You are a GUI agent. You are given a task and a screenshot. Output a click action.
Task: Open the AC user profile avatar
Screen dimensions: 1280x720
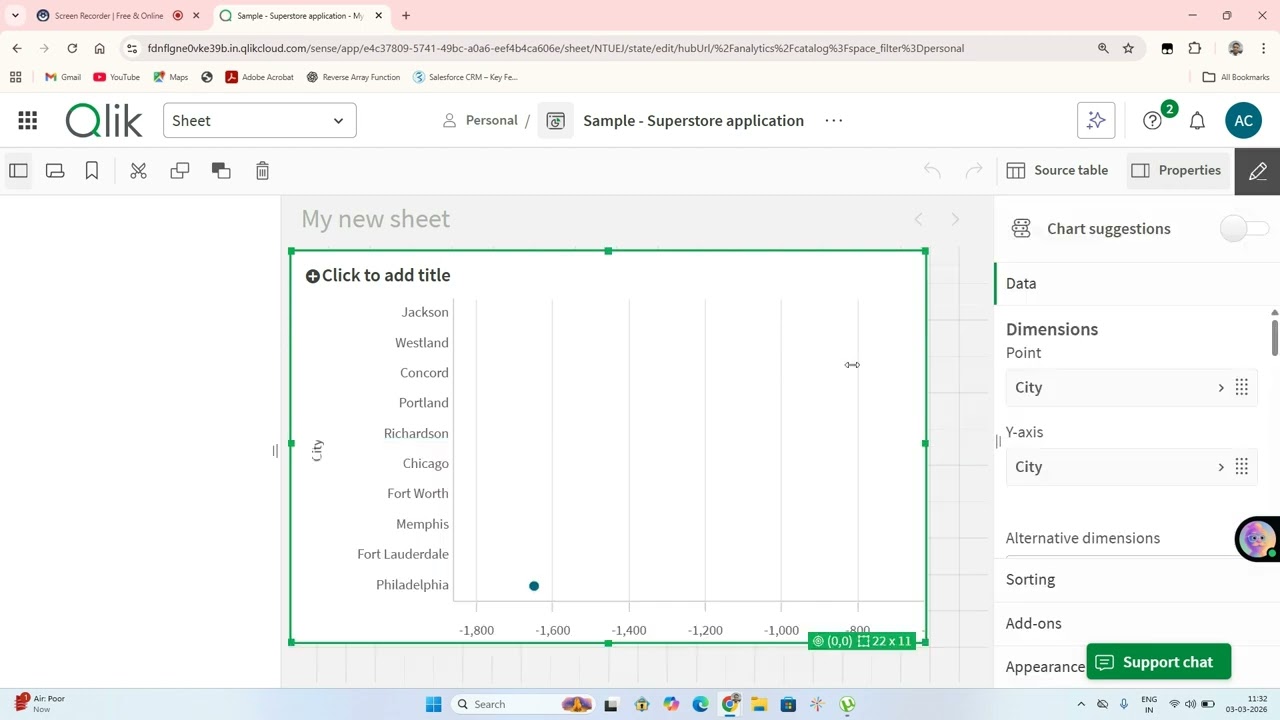[1243, 121]
